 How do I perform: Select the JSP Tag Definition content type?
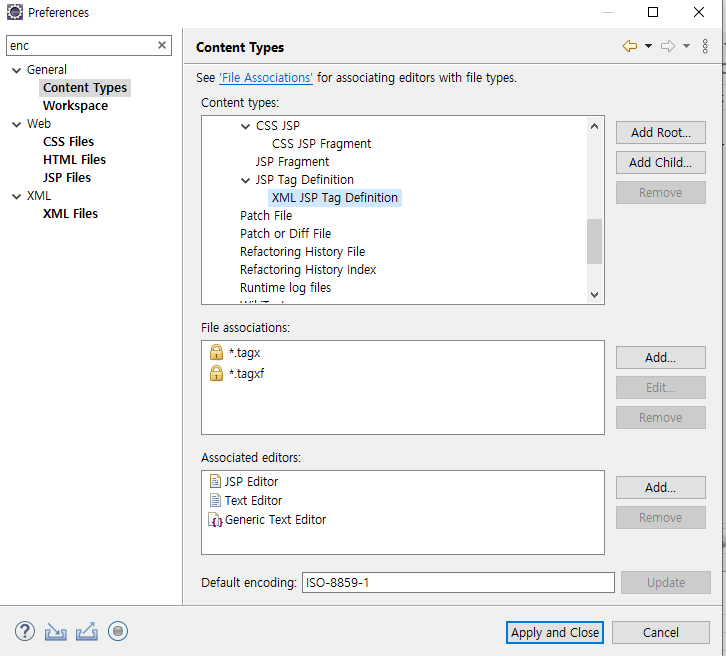coord(305,180)
